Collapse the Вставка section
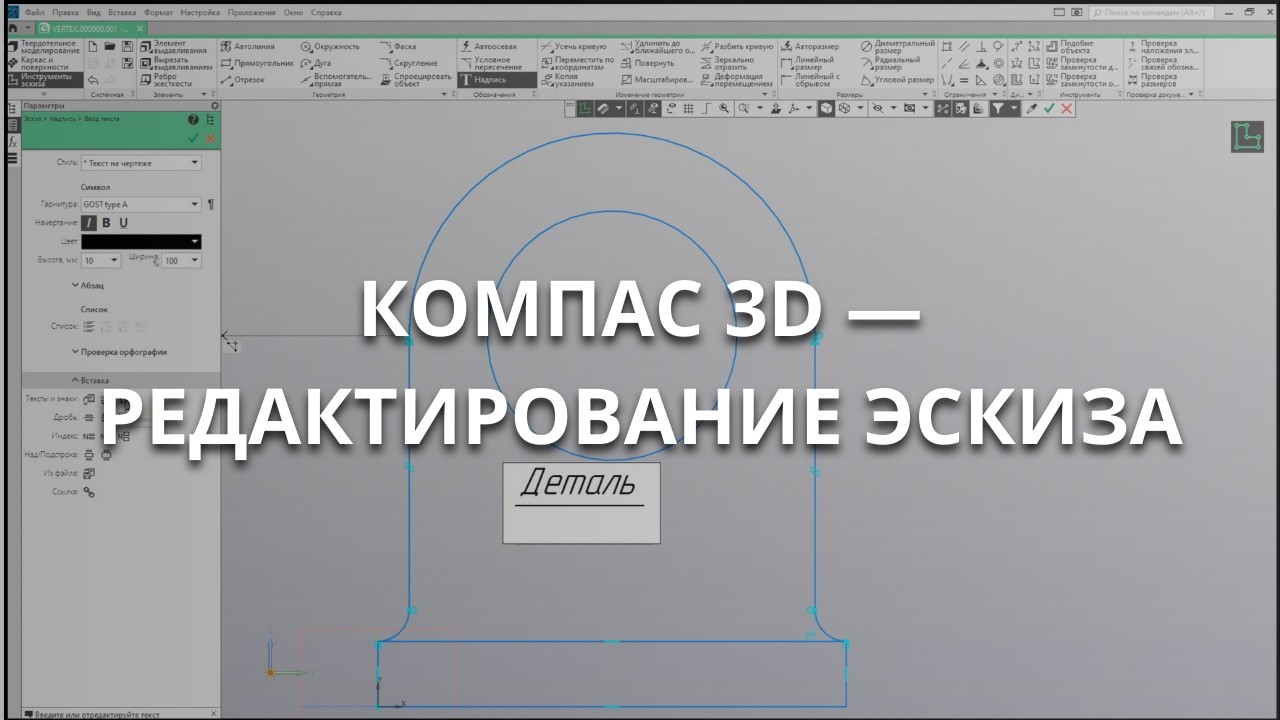 [90, 380]
